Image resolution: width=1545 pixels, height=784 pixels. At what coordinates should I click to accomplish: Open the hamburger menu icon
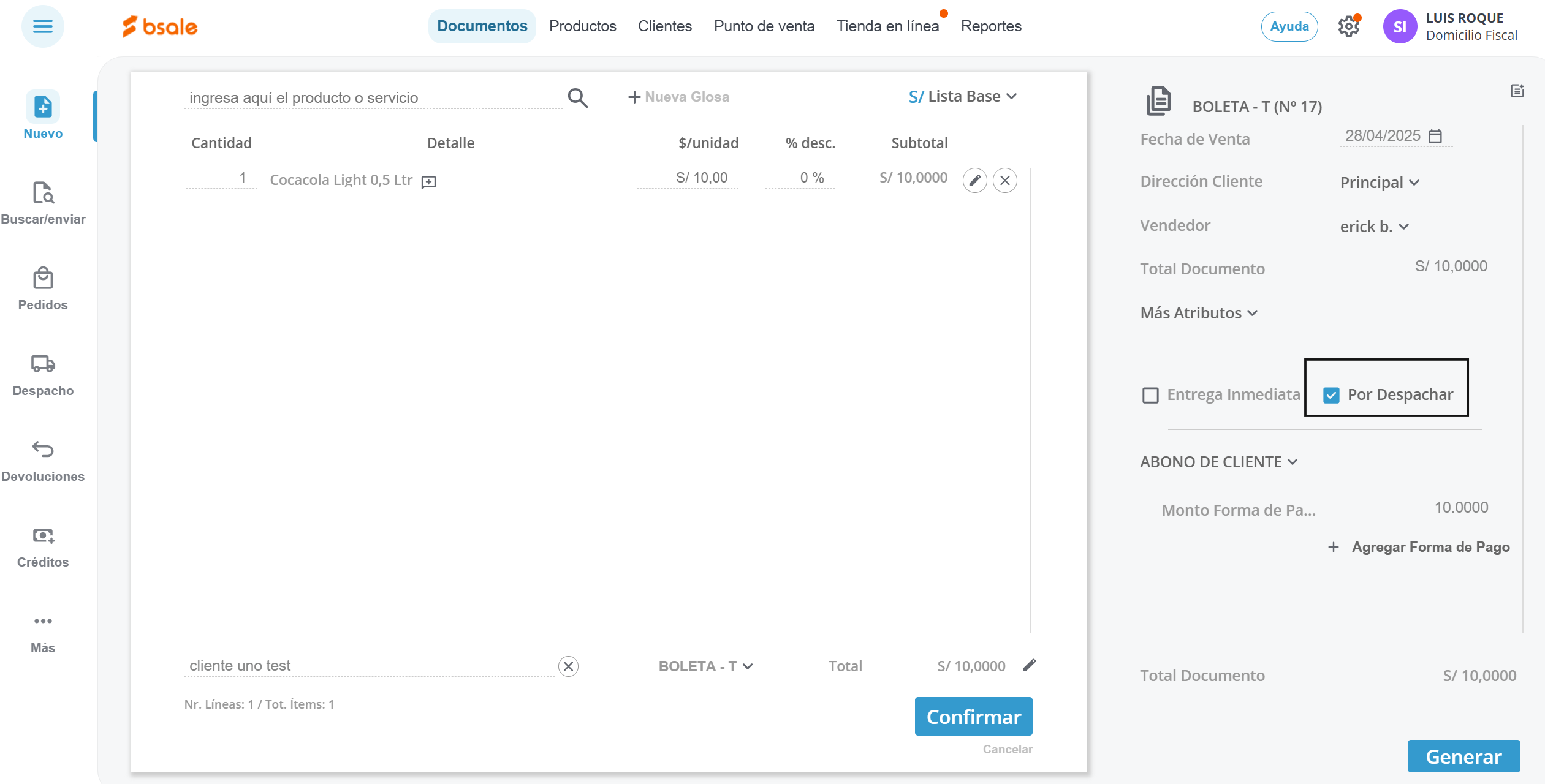(42, 26)
